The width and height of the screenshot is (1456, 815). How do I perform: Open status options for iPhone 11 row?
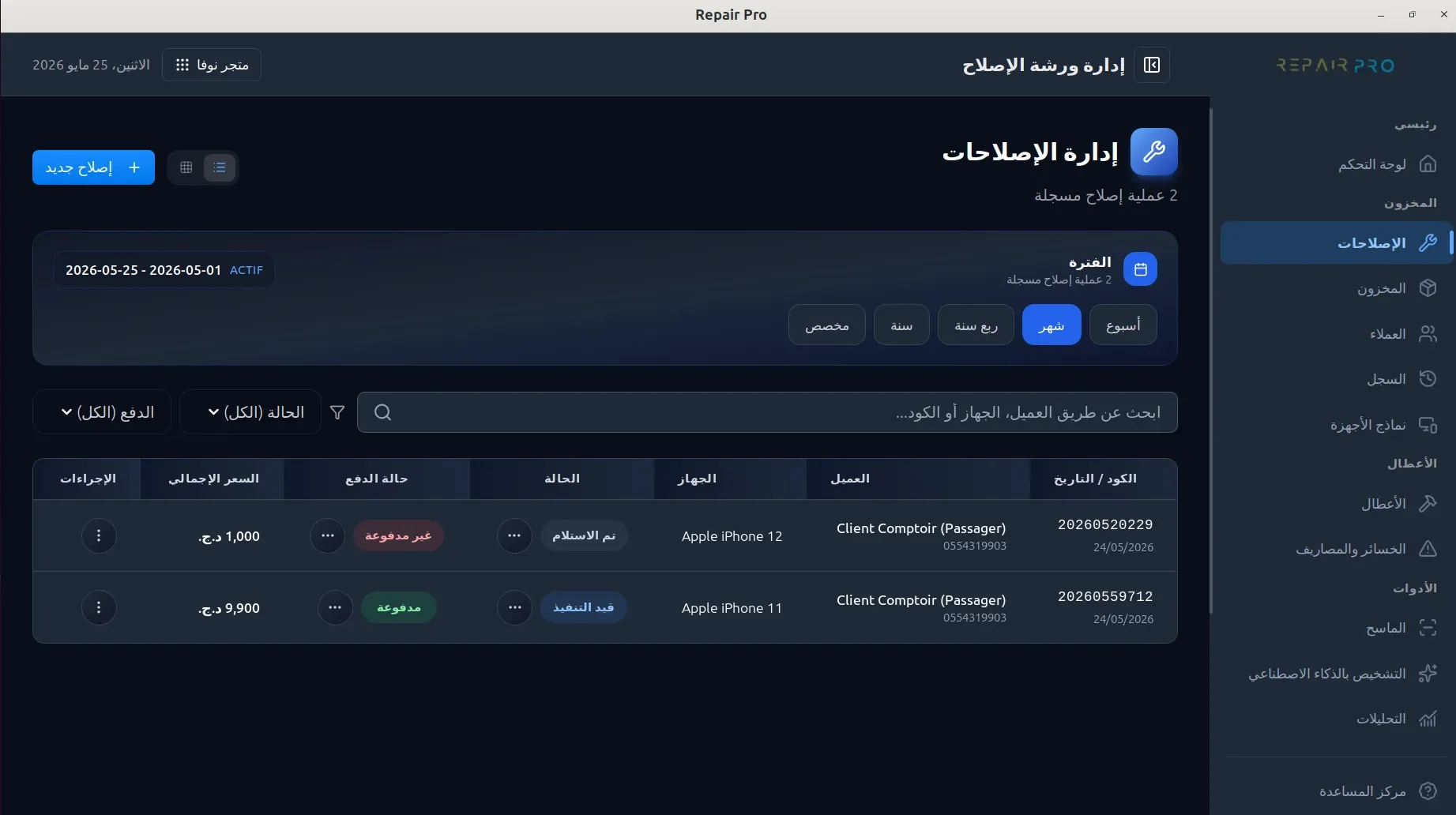coord(515,607)
